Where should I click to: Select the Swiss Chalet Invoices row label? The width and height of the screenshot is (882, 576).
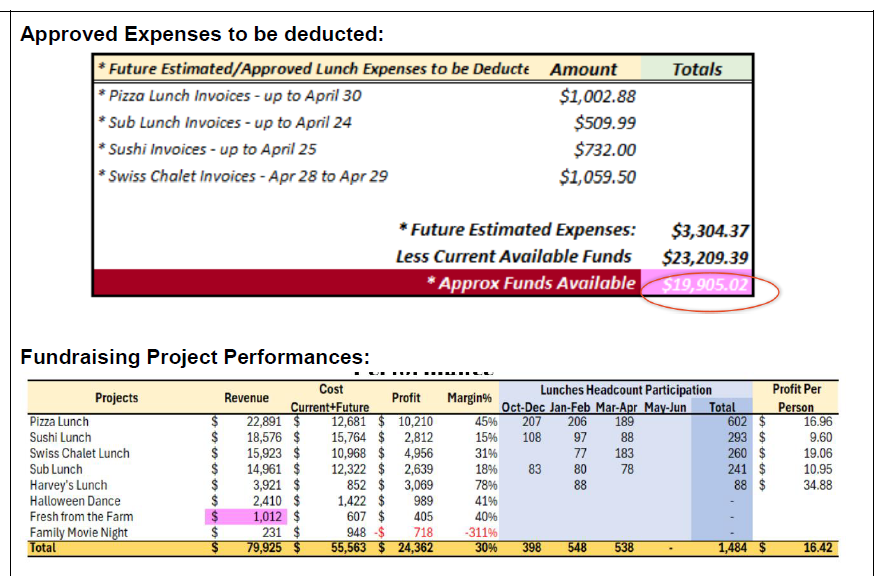243,177
